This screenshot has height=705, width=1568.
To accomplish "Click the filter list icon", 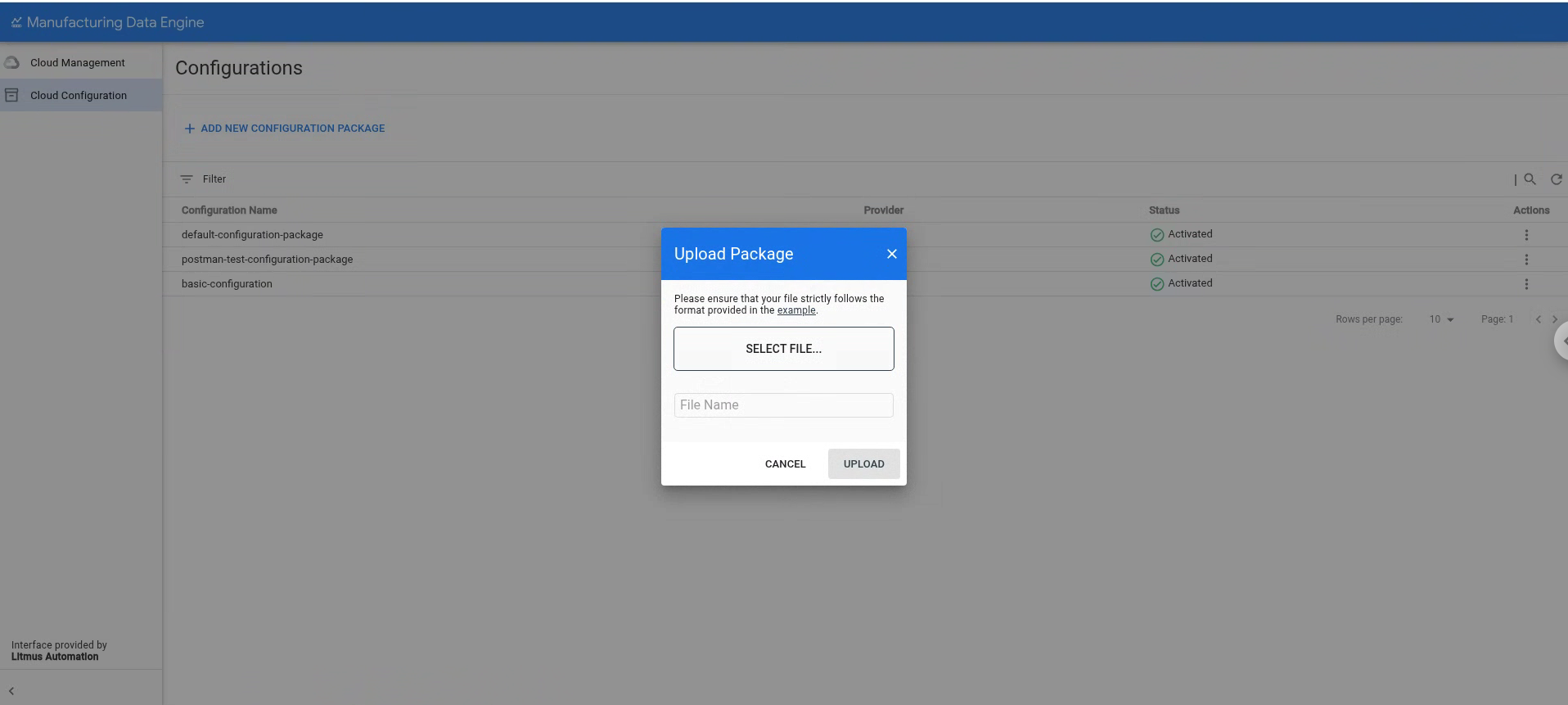I will click(187, 179).
